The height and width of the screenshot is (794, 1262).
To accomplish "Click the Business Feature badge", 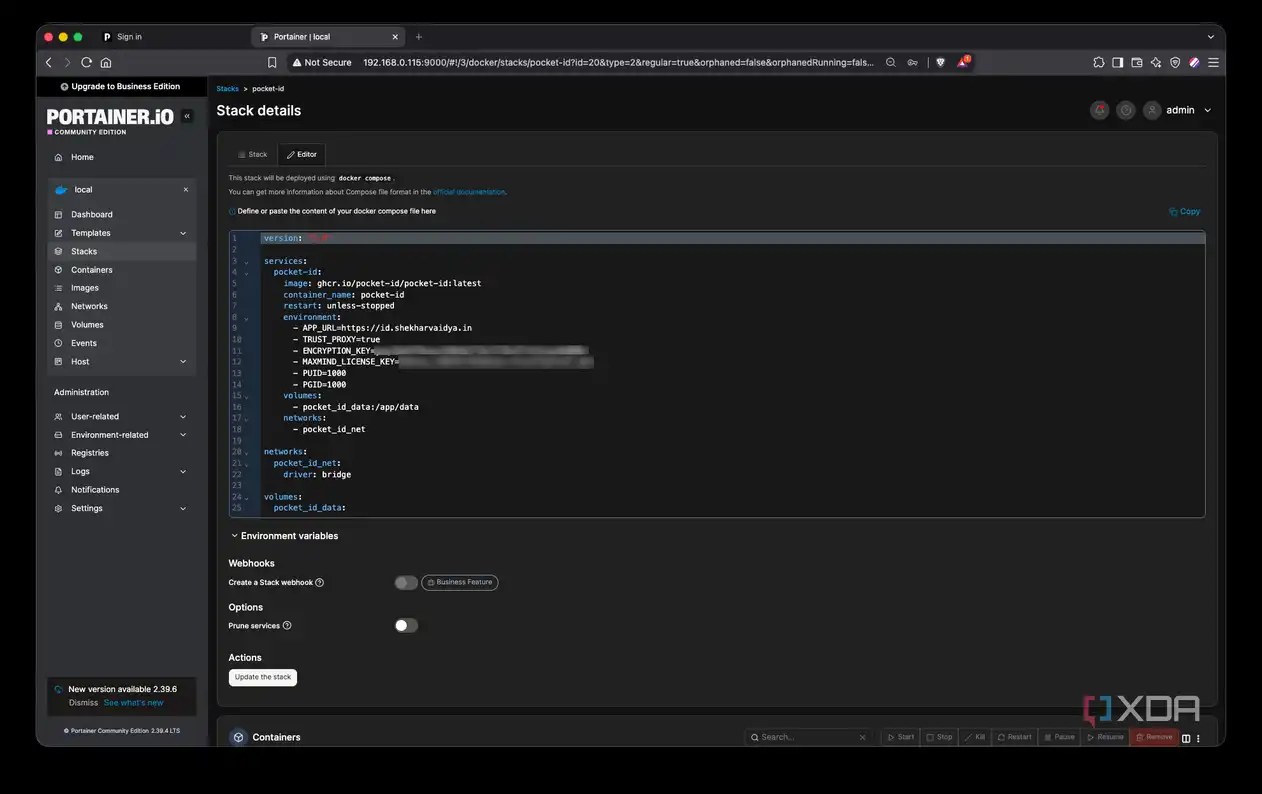I will [x=460, y=583].
